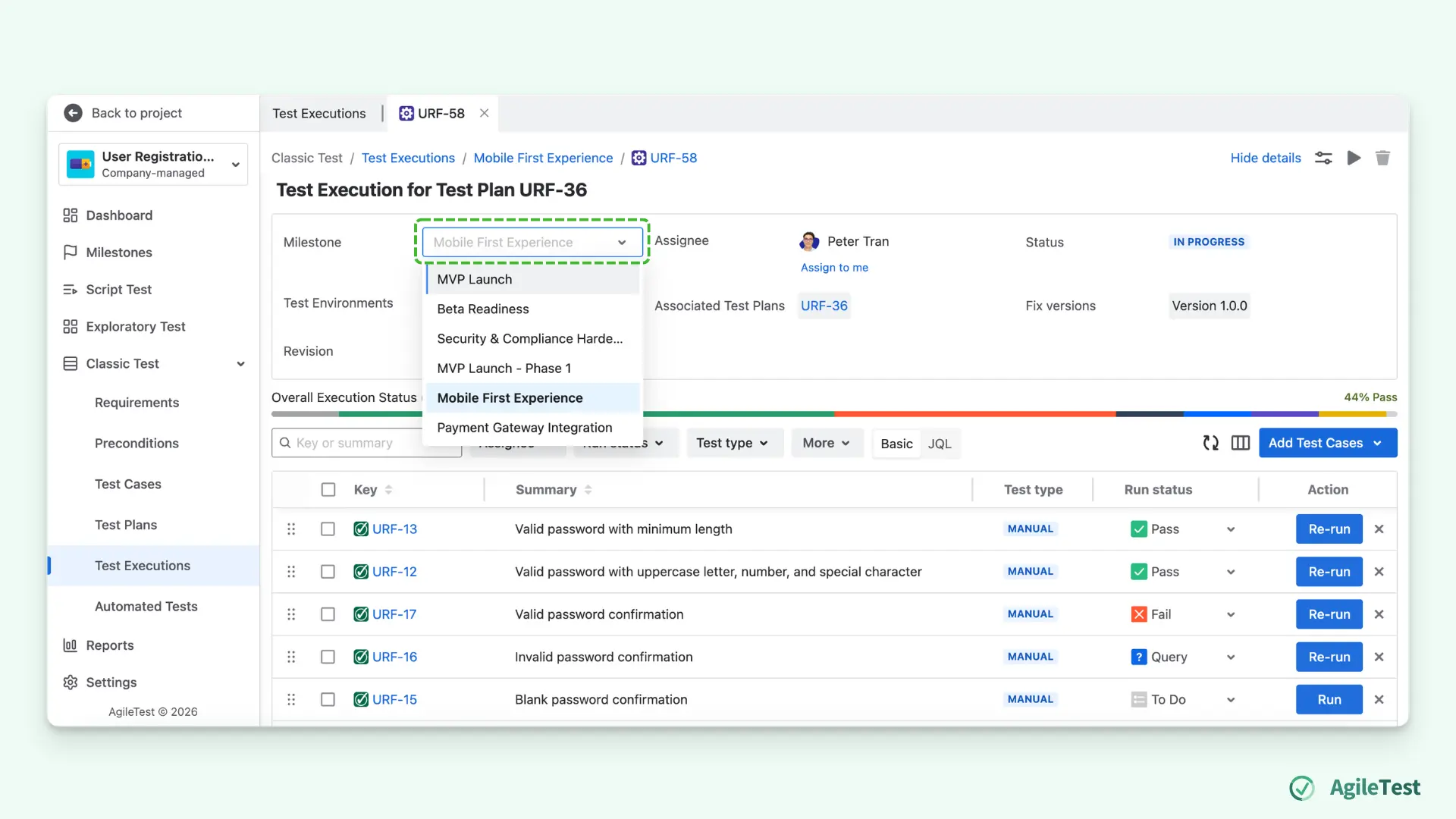Screen dimensions: 1456x819
Task: Check the box for URF-17
Action: (328, 614)
